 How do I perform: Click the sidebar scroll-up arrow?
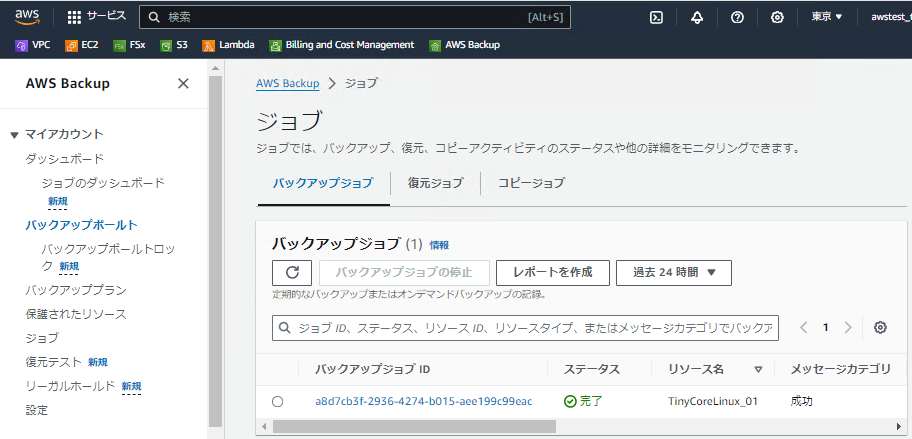coord(215,69)
